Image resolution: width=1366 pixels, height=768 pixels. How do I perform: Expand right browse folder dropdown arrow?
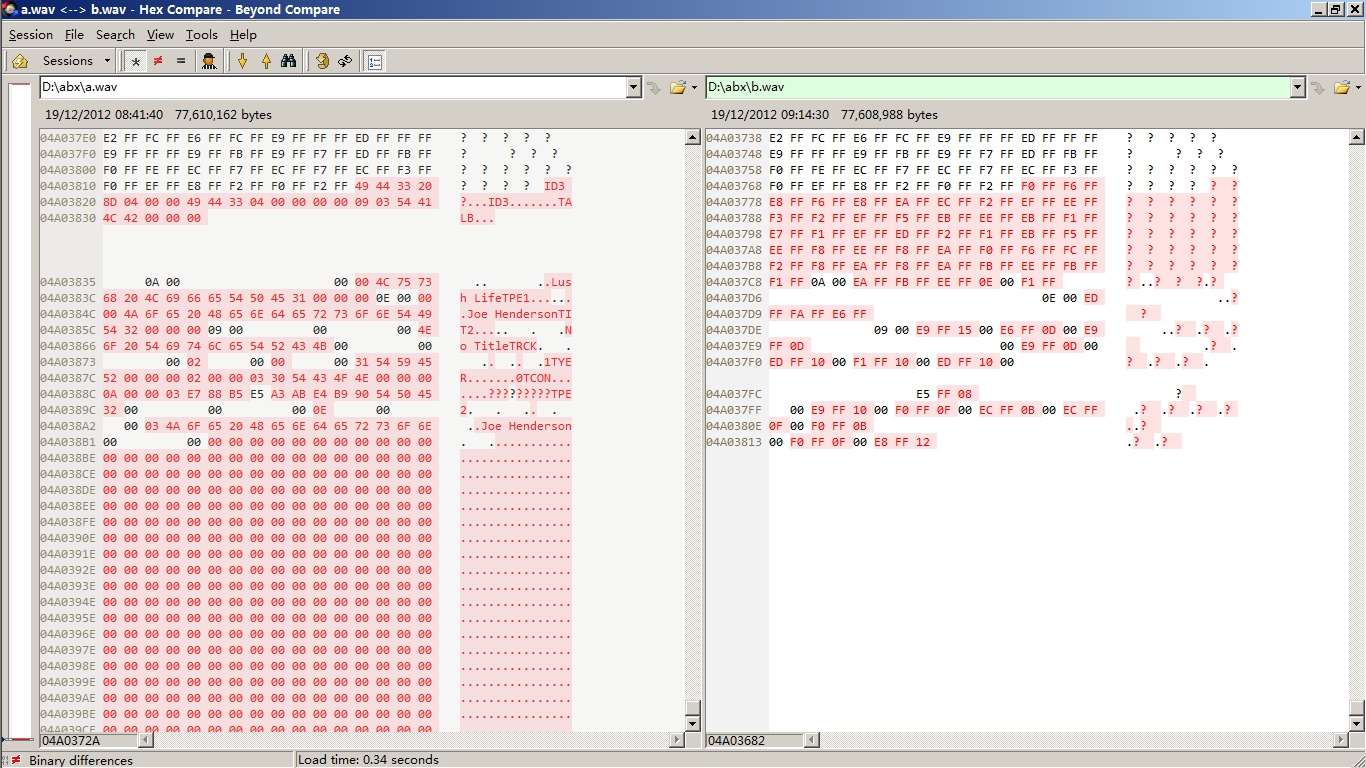1359,88
